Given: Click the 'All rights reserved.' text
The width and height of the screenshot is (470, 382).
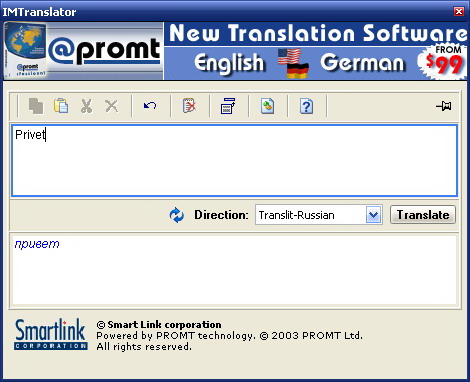Looking at the screenshot, I should point(144,347).
